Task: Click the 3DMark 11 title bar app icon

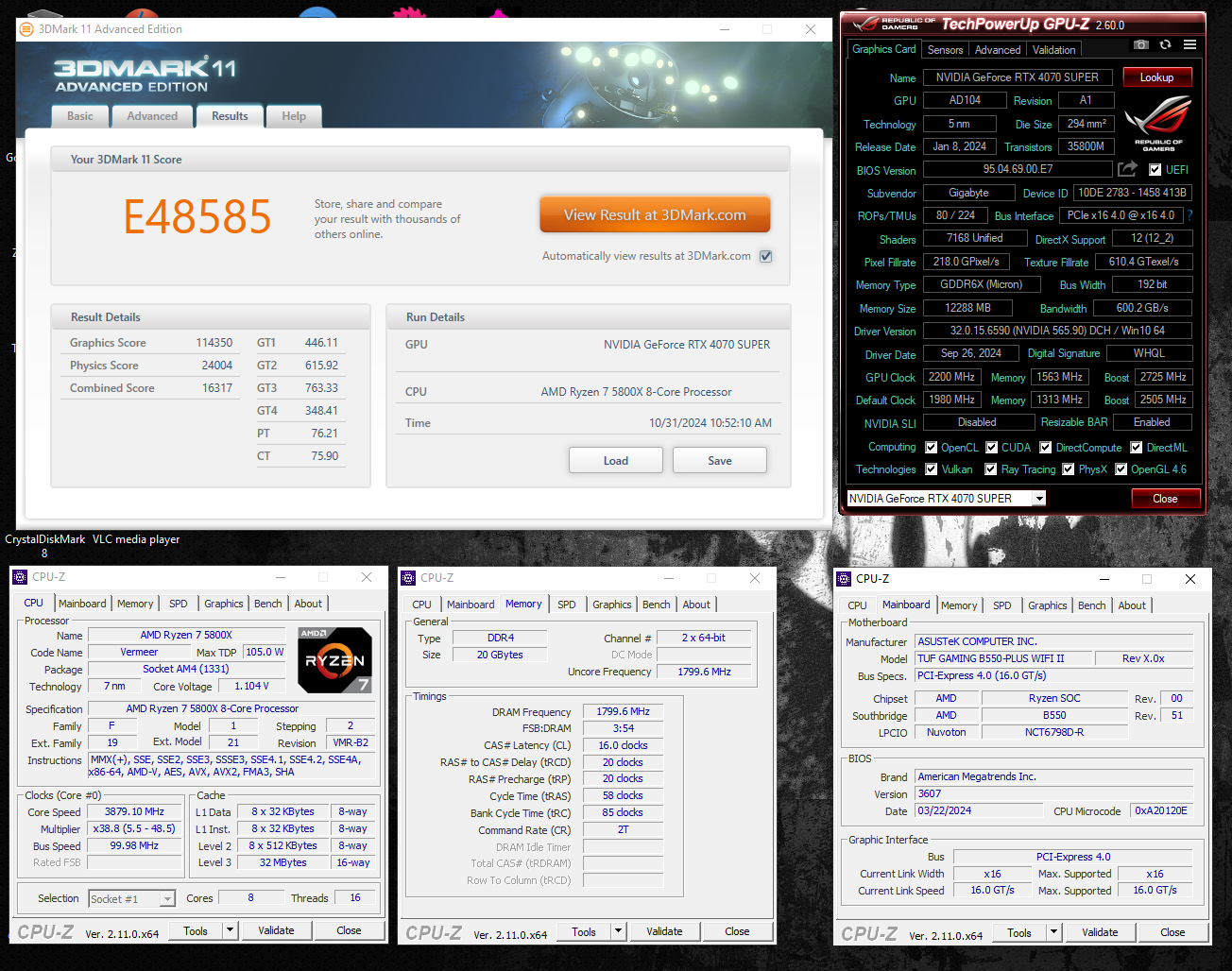Action: pos(26,29)
